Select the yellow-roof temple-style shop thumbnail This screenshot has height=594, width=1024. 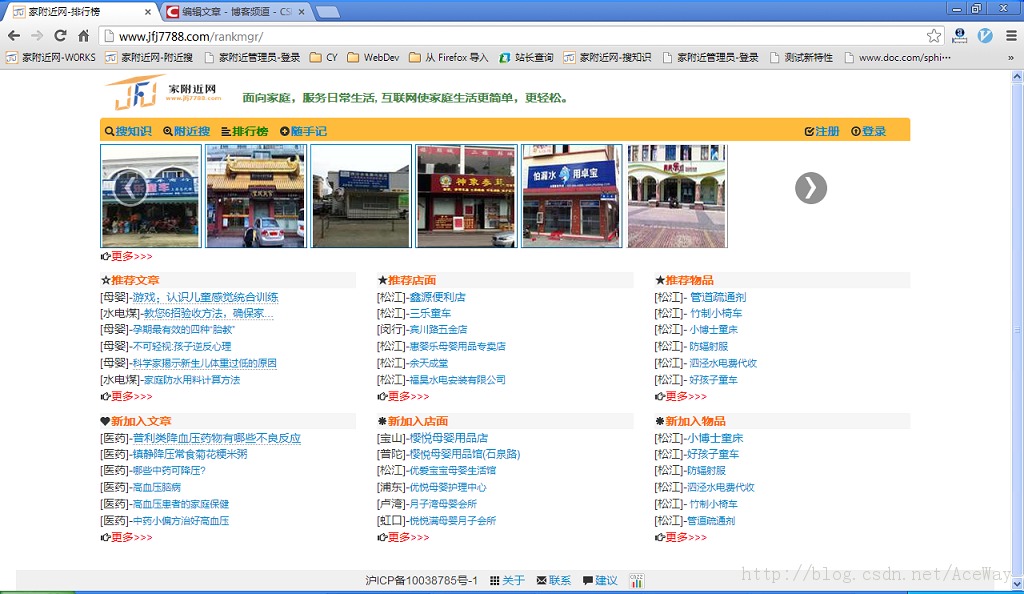coord(256,196)
